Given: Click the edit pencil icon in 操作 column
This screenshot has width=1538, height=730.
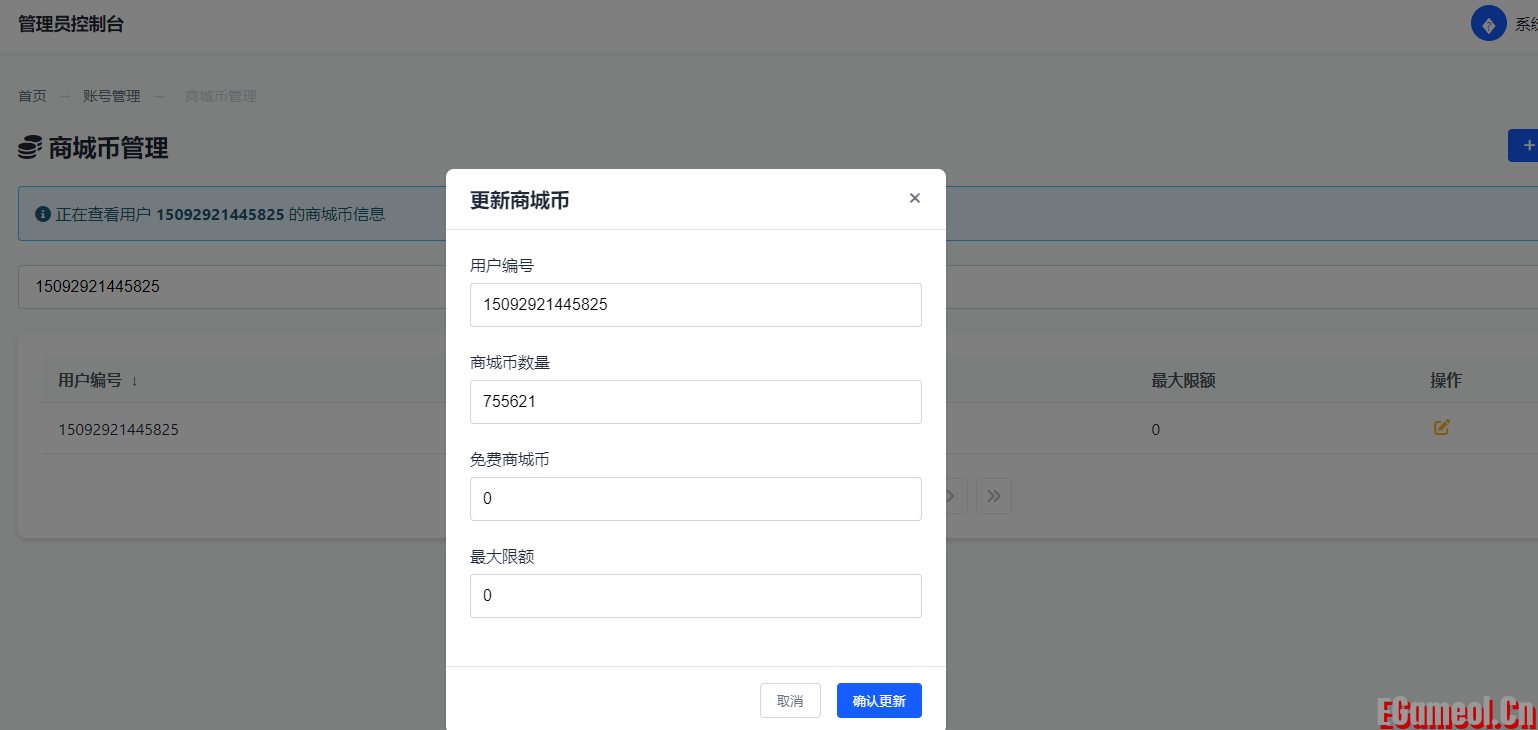Looking at the screenshot, I should click(x=1441, y=427).
